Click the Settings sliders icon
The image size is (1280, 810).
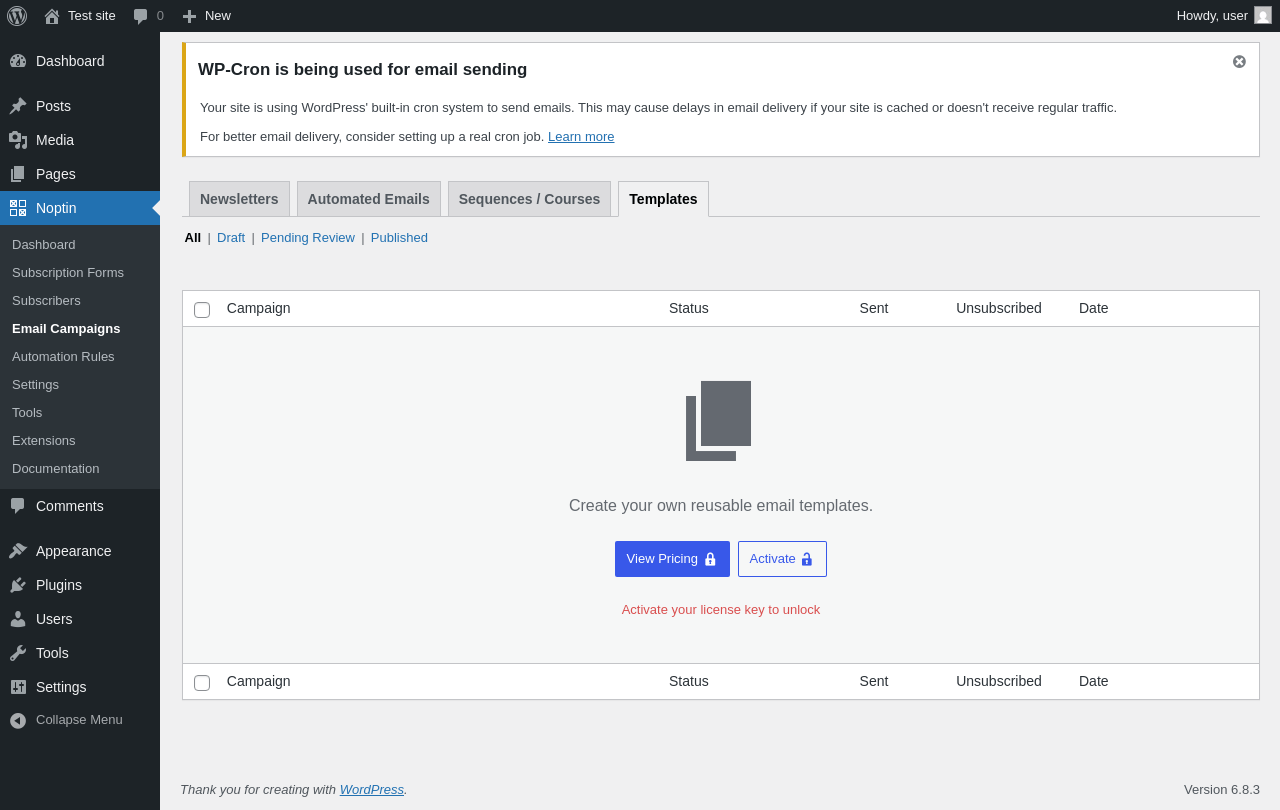[18, 687]
